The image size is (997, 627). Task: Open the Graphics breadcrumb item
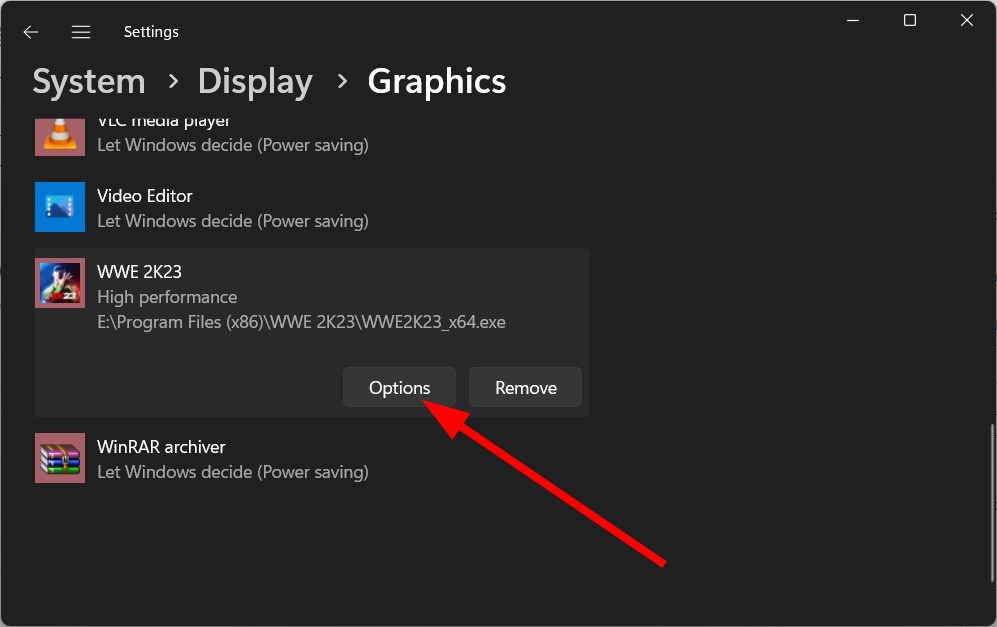coord(436,81)
